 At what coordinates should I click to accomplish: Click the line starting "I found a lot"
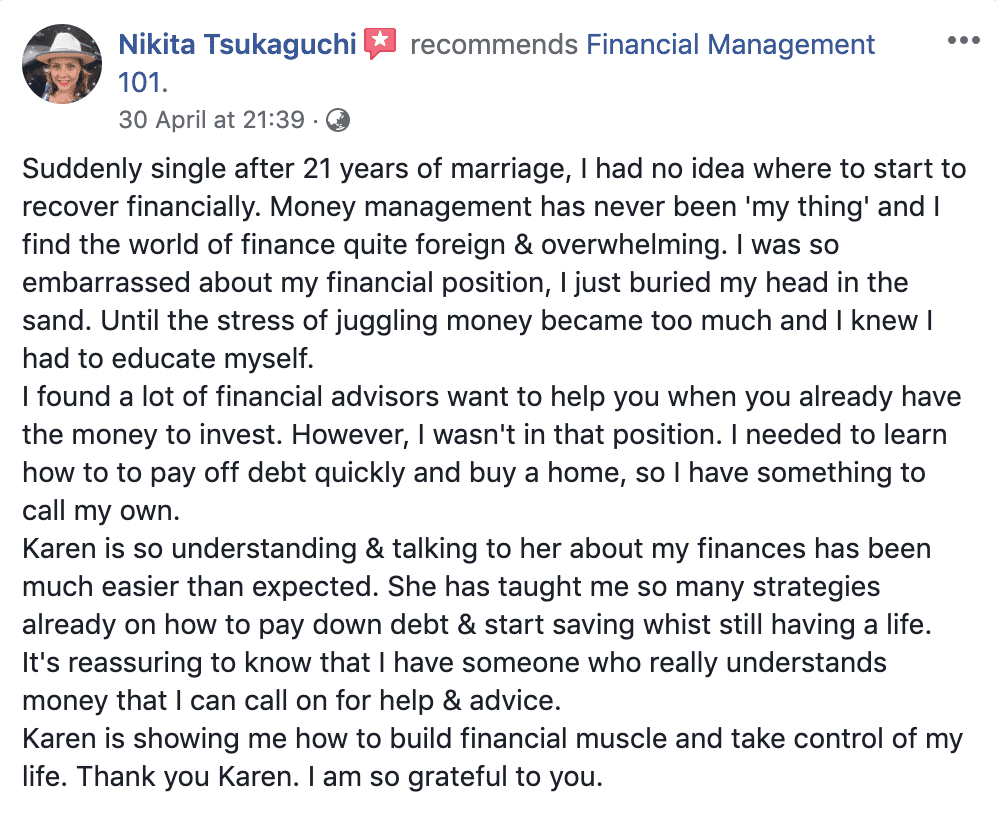[x=491, y=396]
